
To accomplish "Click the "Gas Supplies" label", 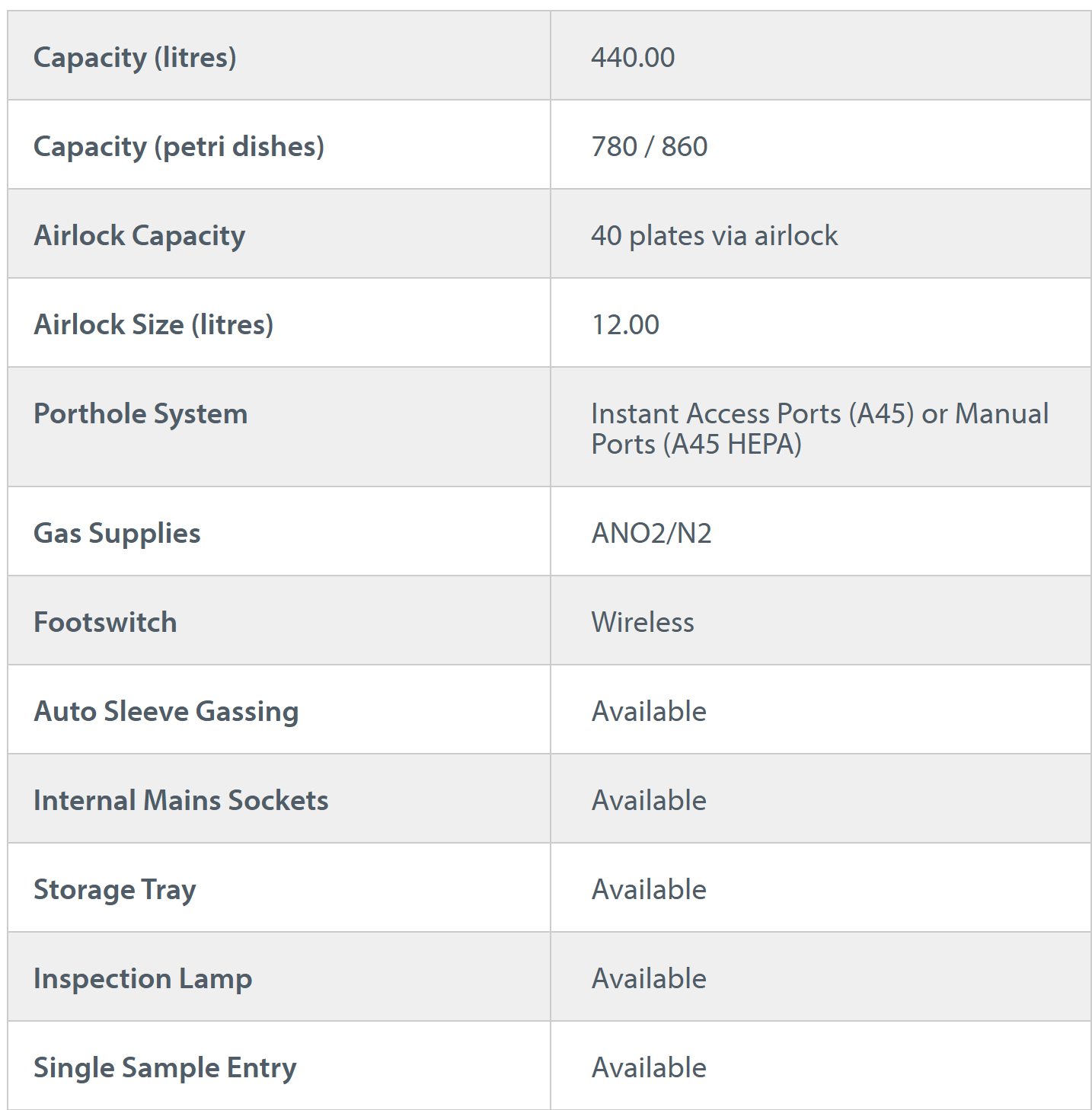I will click(117, 533).
